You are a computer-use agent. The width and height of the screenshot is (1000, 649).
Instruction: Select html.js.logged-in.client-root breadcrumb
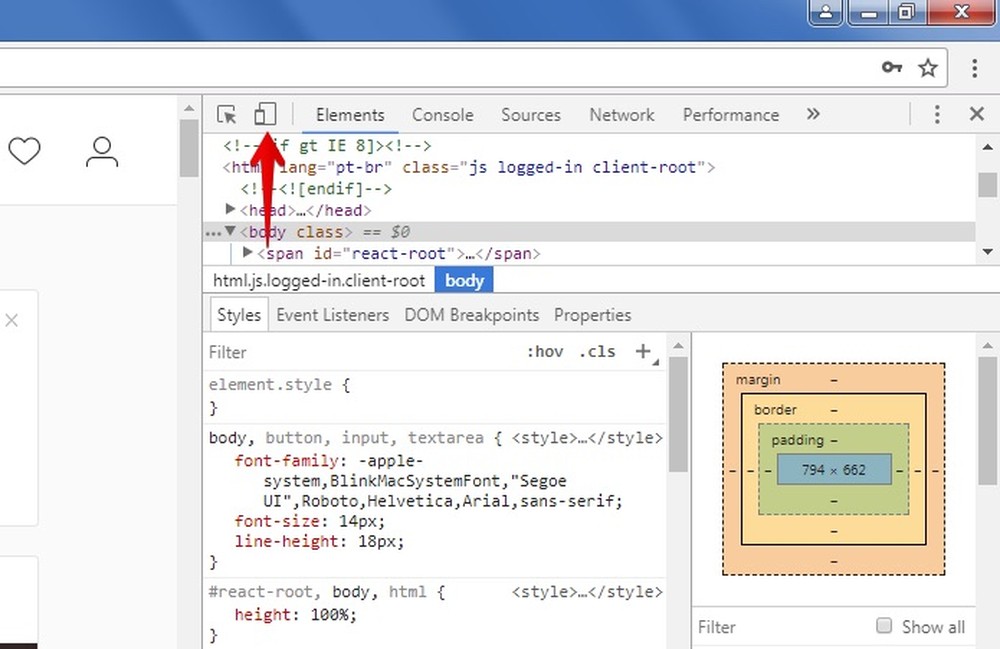(319, 281)
